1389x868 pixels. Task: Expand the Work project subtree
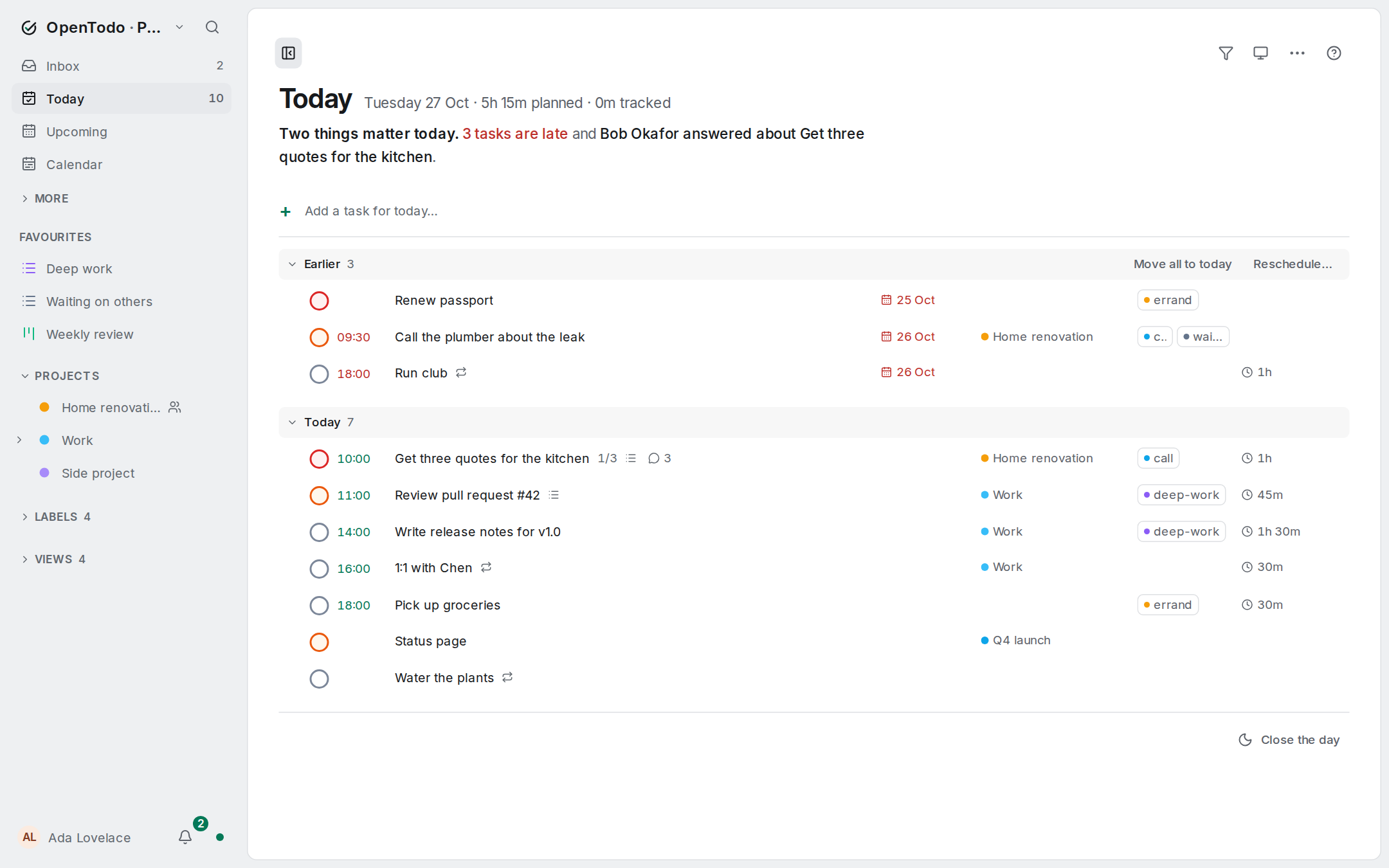click(19, 440)
